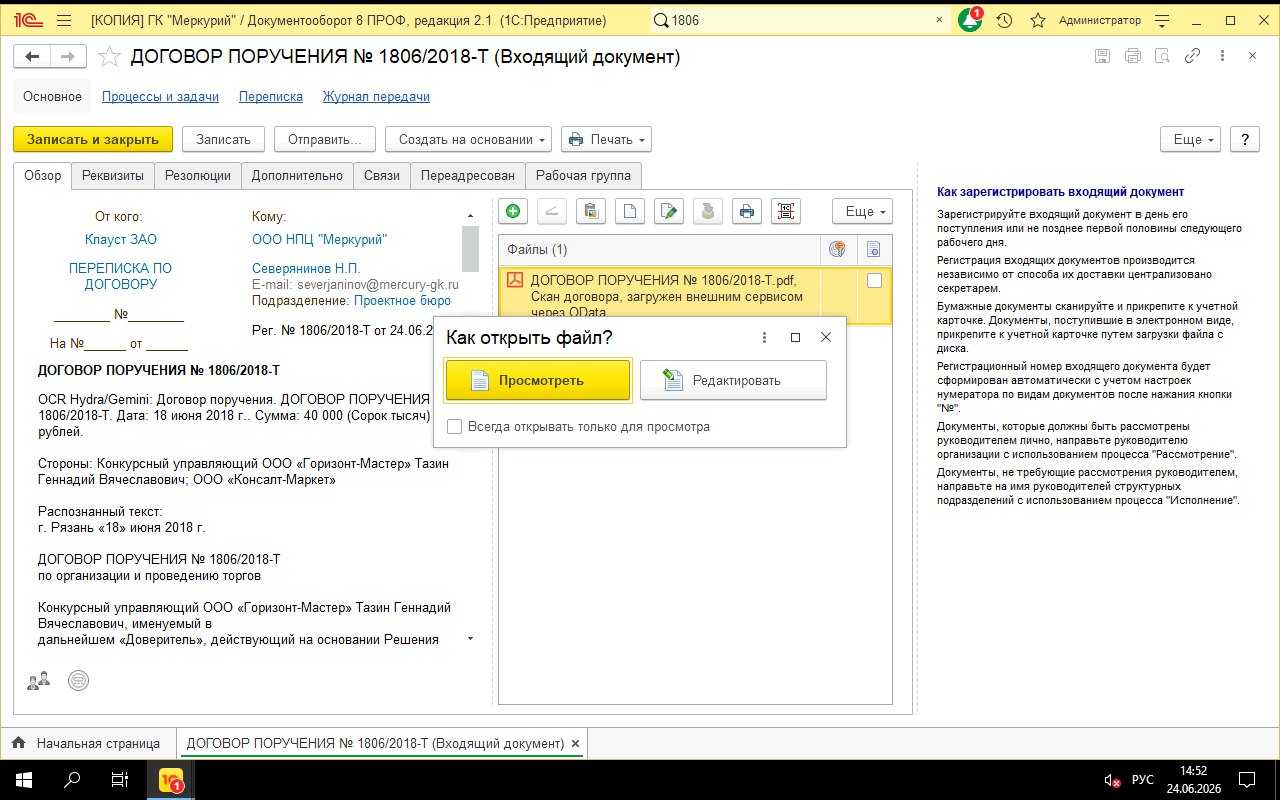
Task: Expand 'Создать на основании' dropdown
Action: coord(468,139)
